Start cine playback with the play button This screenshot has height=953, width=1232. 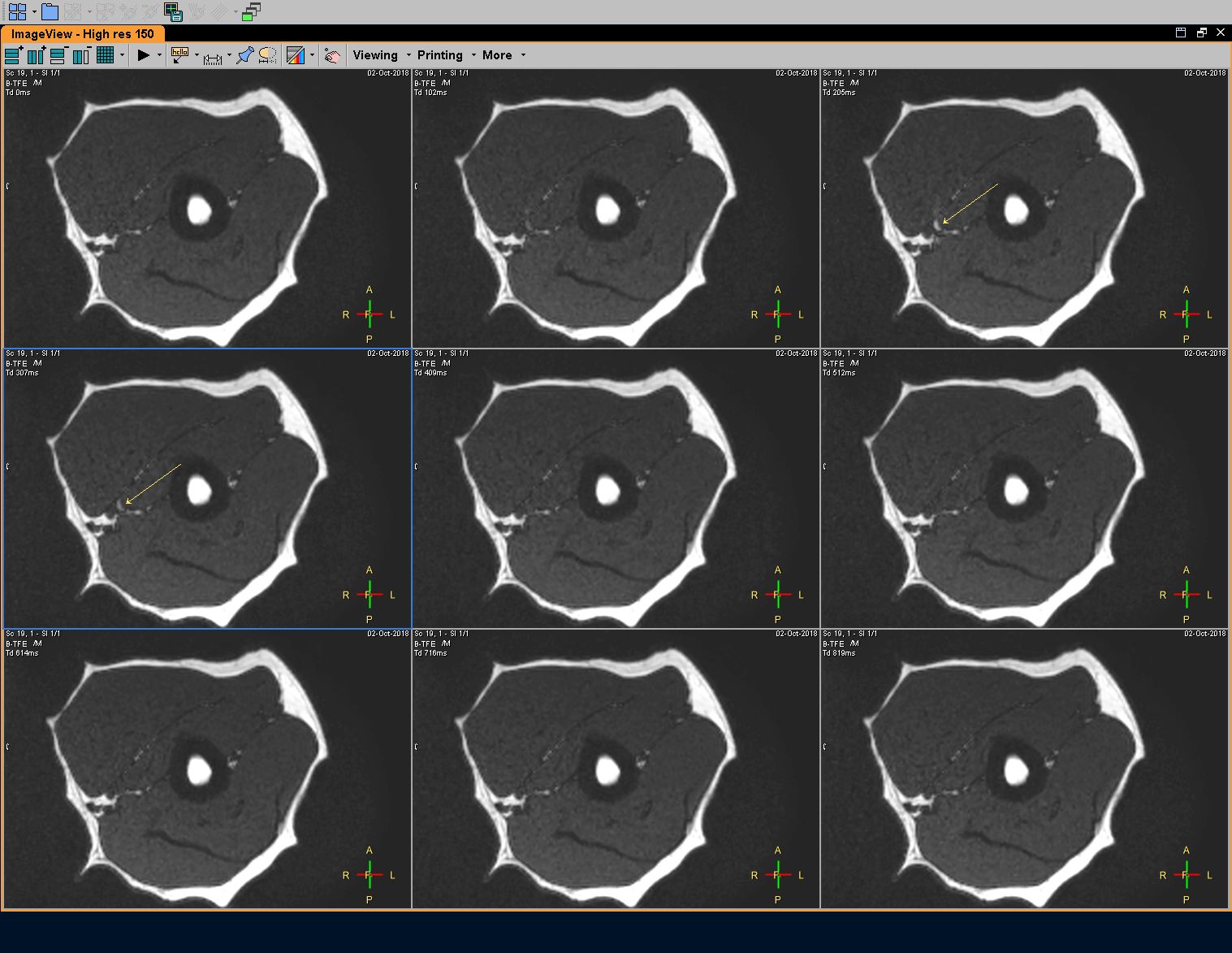click(x=144, y=55)
